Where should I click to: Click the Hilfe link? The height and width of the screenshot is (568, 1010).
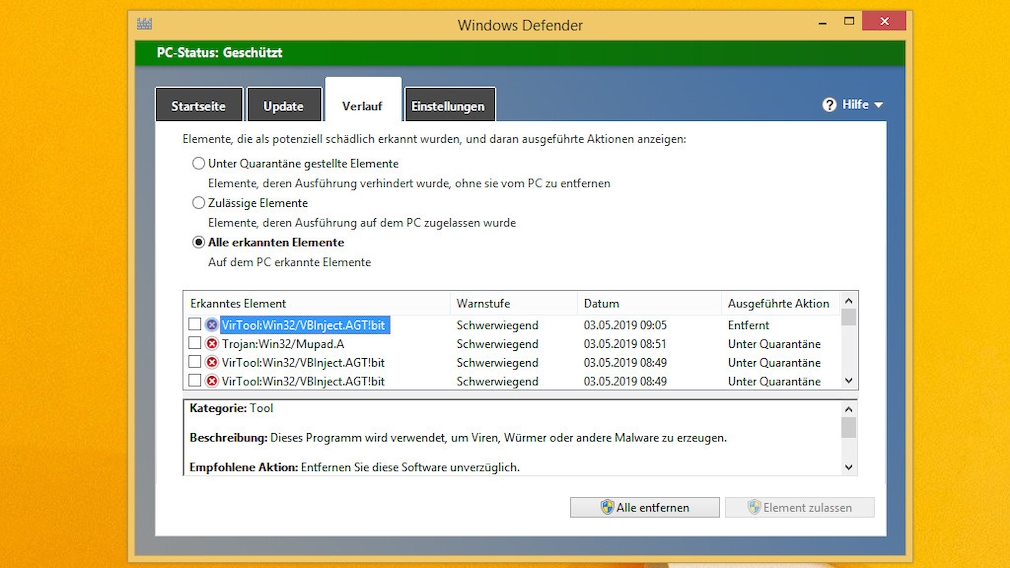click(855, 104)
